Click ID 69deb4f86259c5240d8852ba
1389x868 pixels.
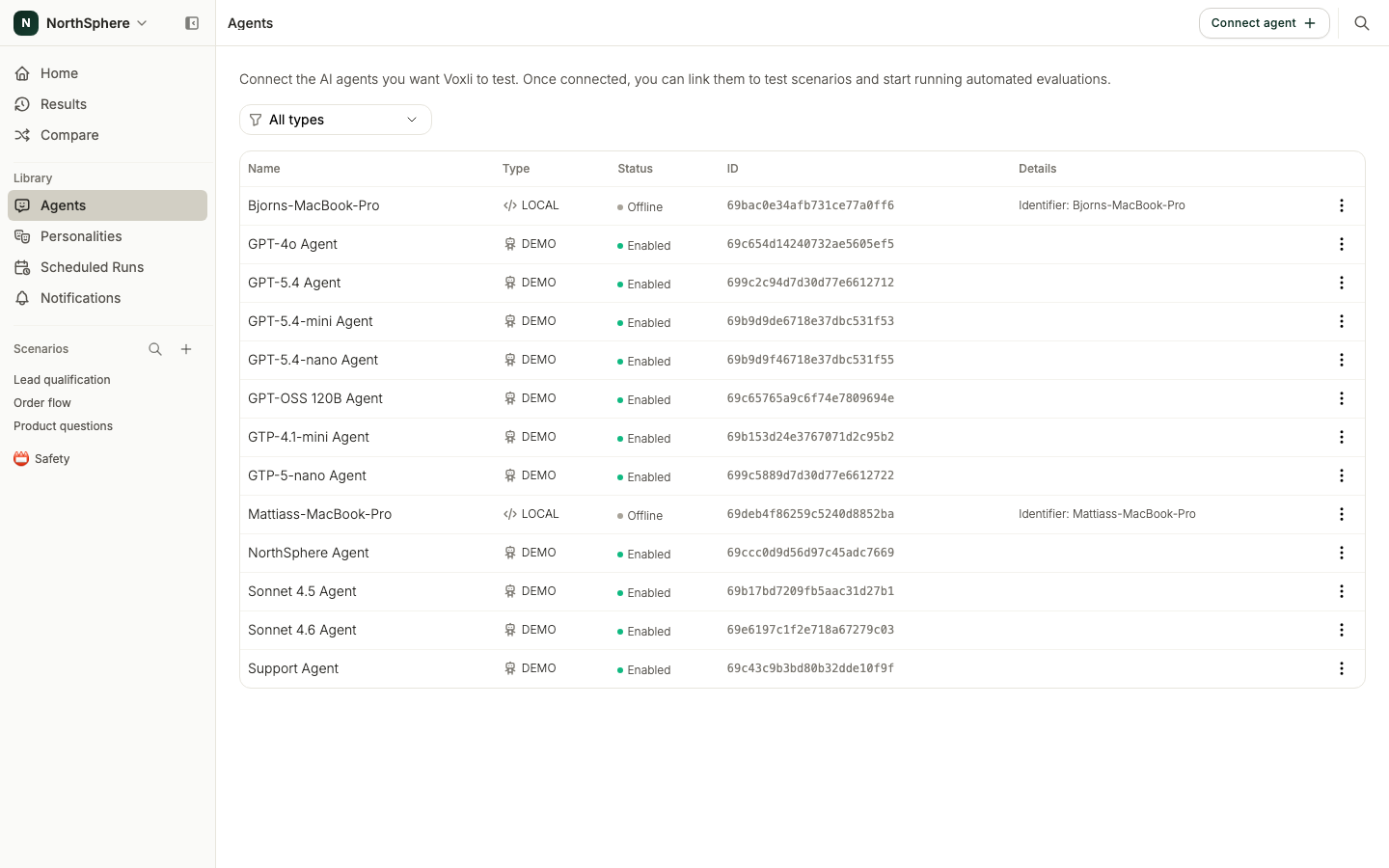click(810, 514)
